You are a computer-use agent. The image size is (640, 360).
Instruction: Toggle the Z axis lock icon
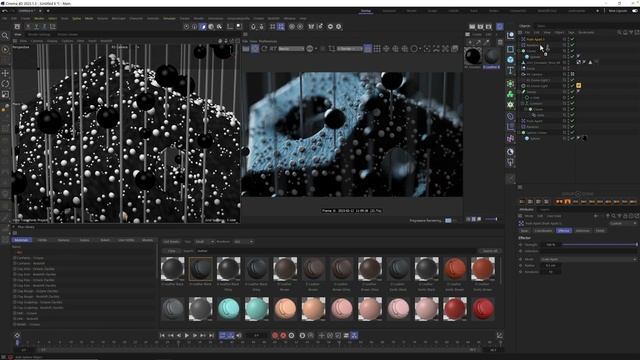click(44, 27)
